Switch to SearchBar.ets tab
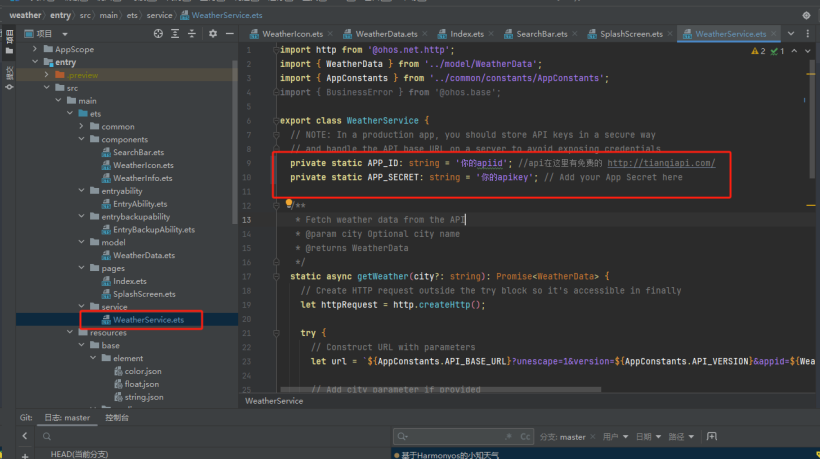The height and width of the screenshot is (459, 820). pos(541,34)
